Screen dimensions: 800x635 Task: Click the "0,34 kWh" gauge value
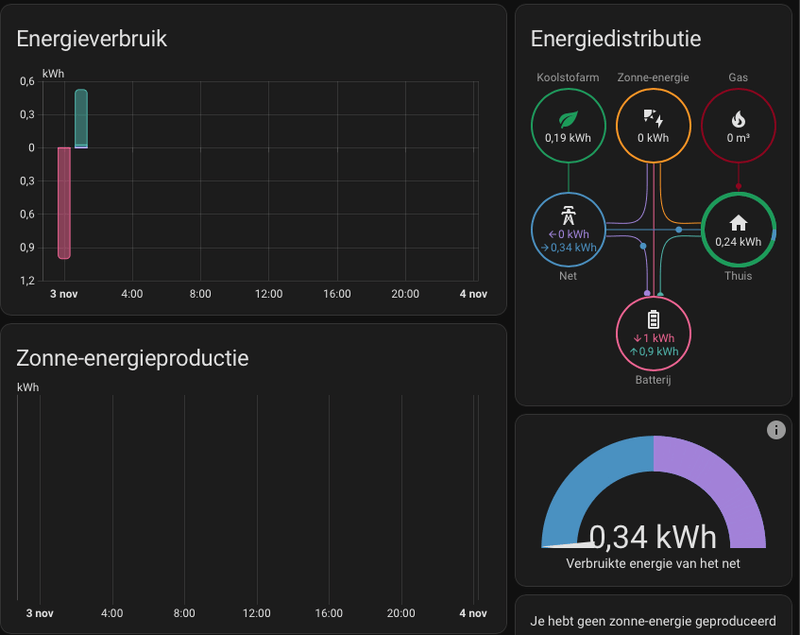tap(653, 537)
